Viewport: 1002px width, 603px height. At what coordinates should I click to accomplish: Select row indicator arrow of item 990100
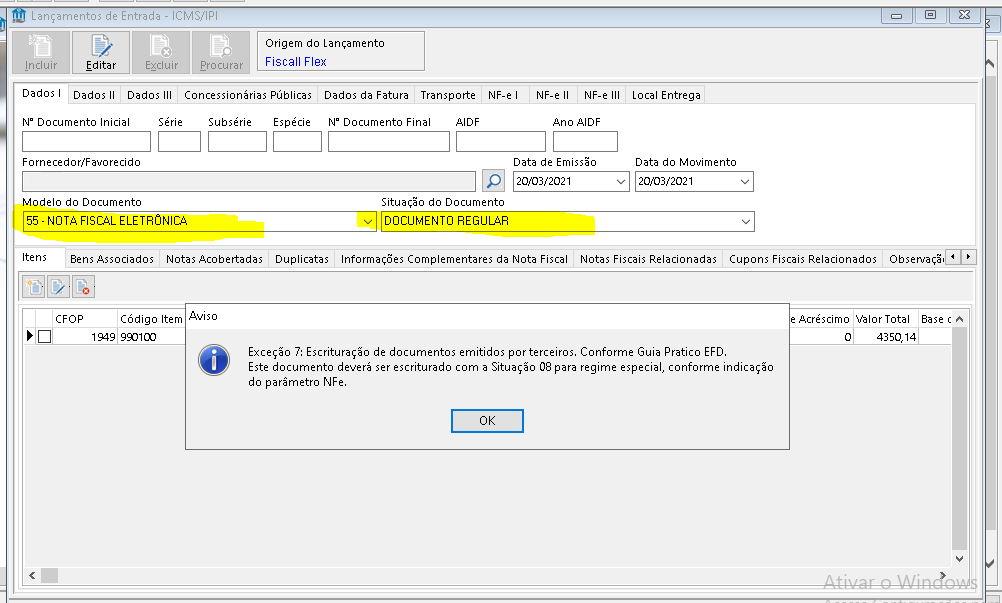coord(29,336)
